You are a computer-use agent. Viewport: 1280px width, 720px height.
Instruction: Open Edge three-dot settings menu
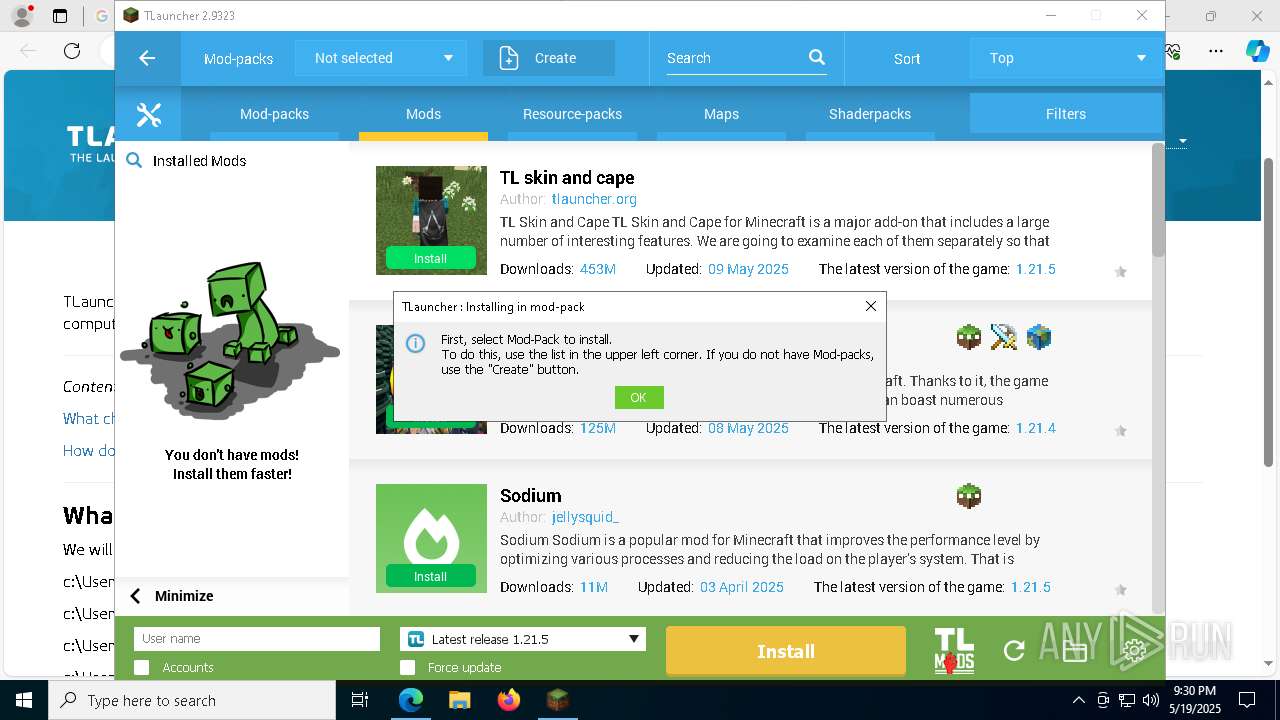(x=1216, y=51)
